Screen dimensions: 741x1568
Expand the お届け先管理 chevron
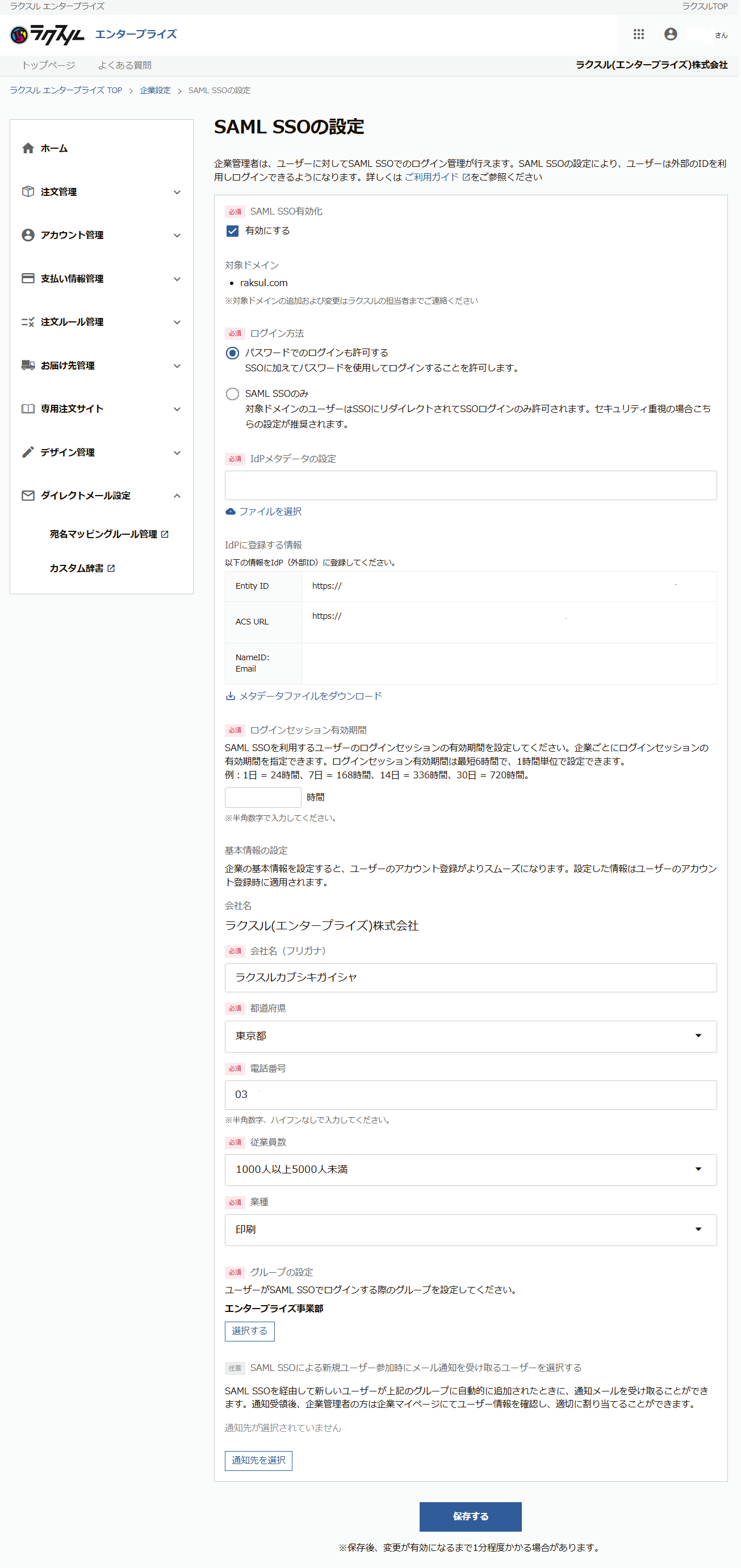(x=177, y=366)
